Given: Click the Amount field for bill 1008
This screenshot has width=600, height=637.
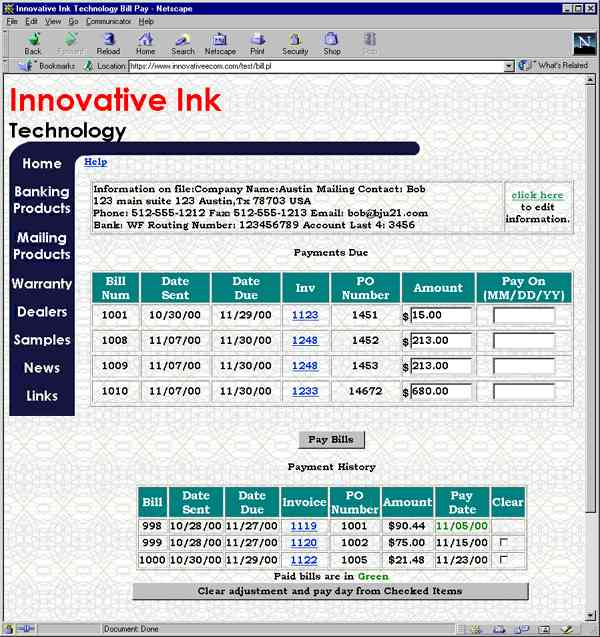Looking at the screenshot, I should click(442, 340).
